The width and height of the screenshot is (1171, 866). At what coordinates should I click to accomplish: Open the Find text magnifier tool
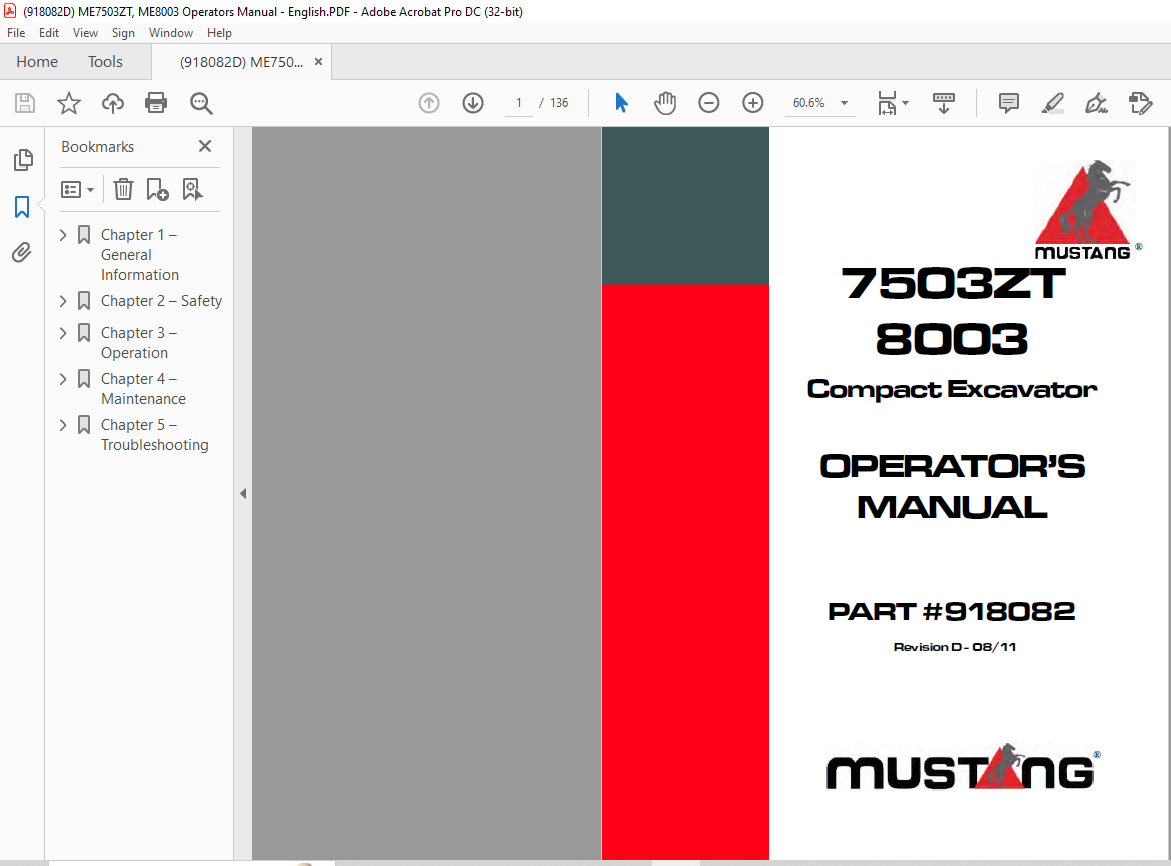(x=201, y=103)
